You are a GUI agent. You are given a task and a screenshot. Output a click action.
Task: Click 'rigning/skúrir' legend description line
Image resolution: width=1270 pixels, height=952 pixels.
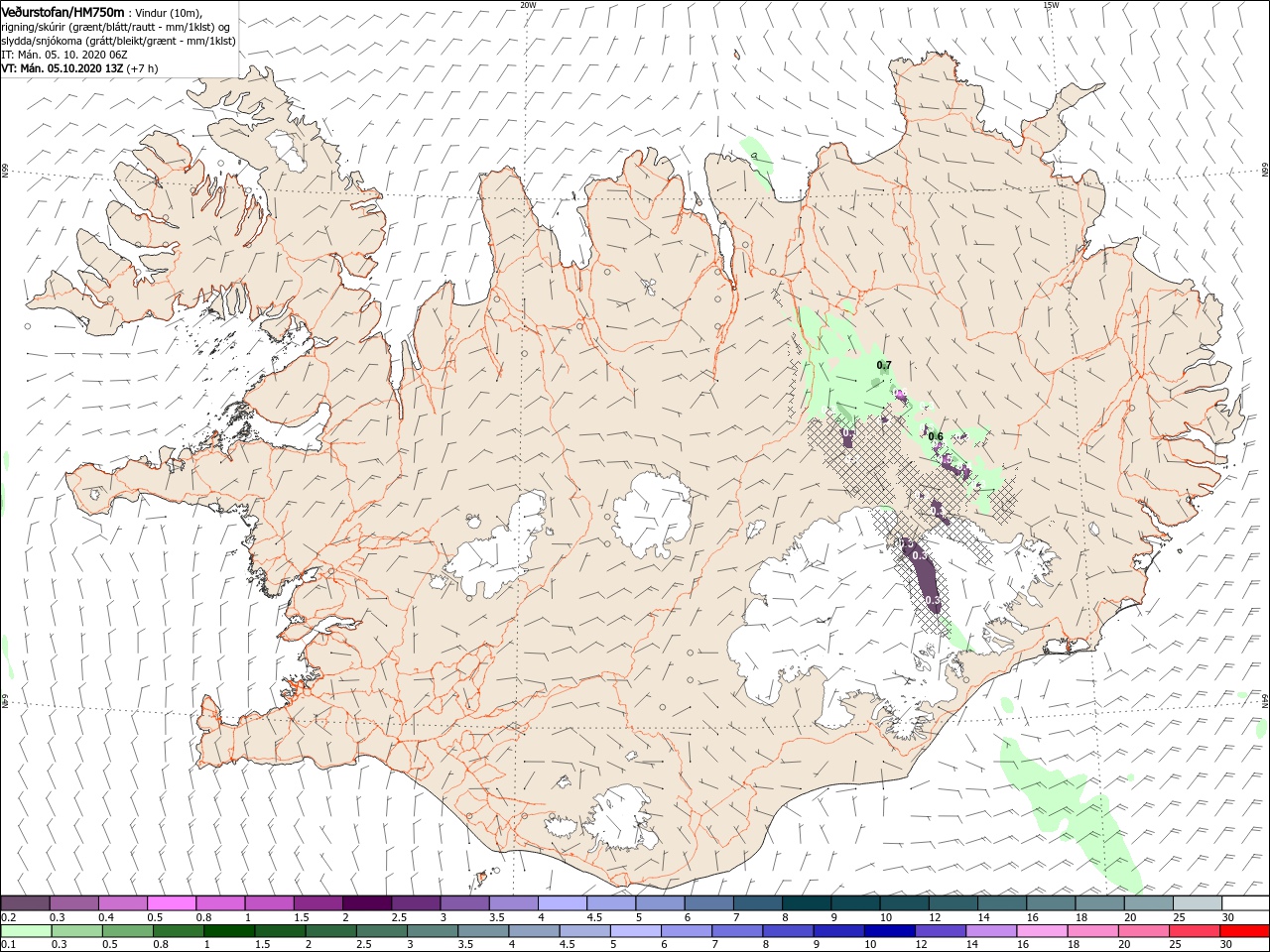(115, 27)
